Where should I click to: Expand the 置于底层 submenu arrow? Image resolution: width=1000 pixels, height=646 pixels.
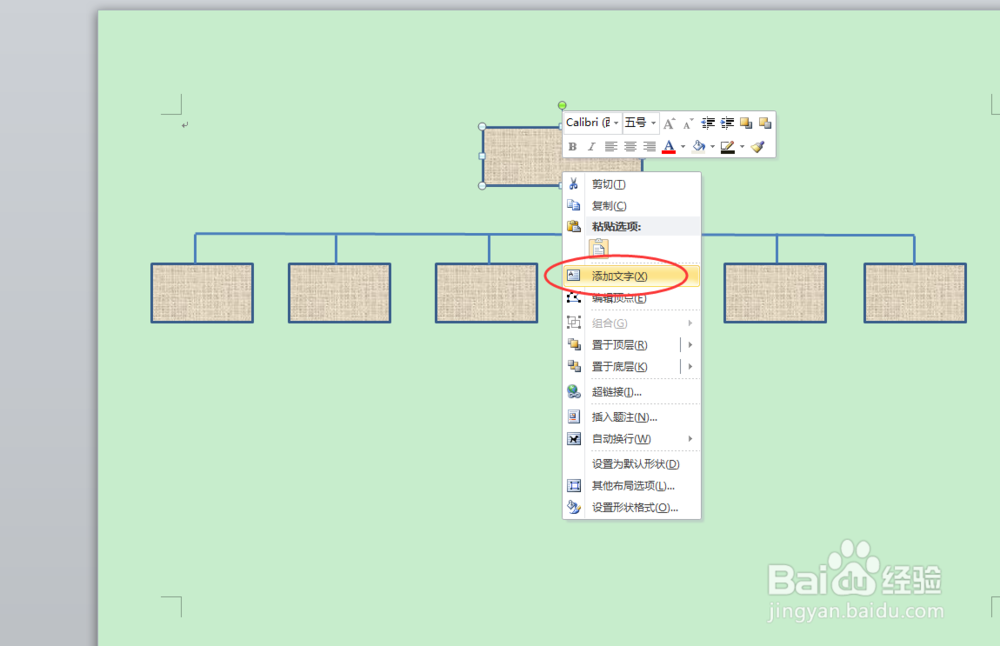pos(690,366)
